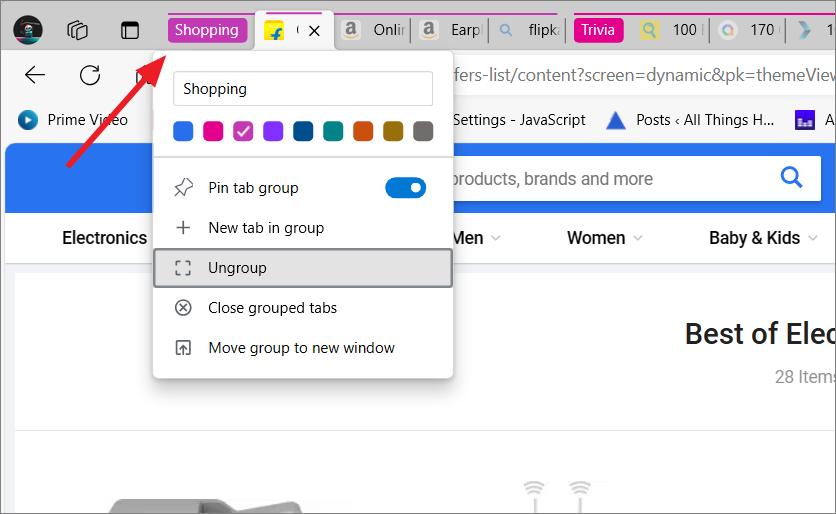
Task: Add New tab in group
Action: (x=303, y=228)
